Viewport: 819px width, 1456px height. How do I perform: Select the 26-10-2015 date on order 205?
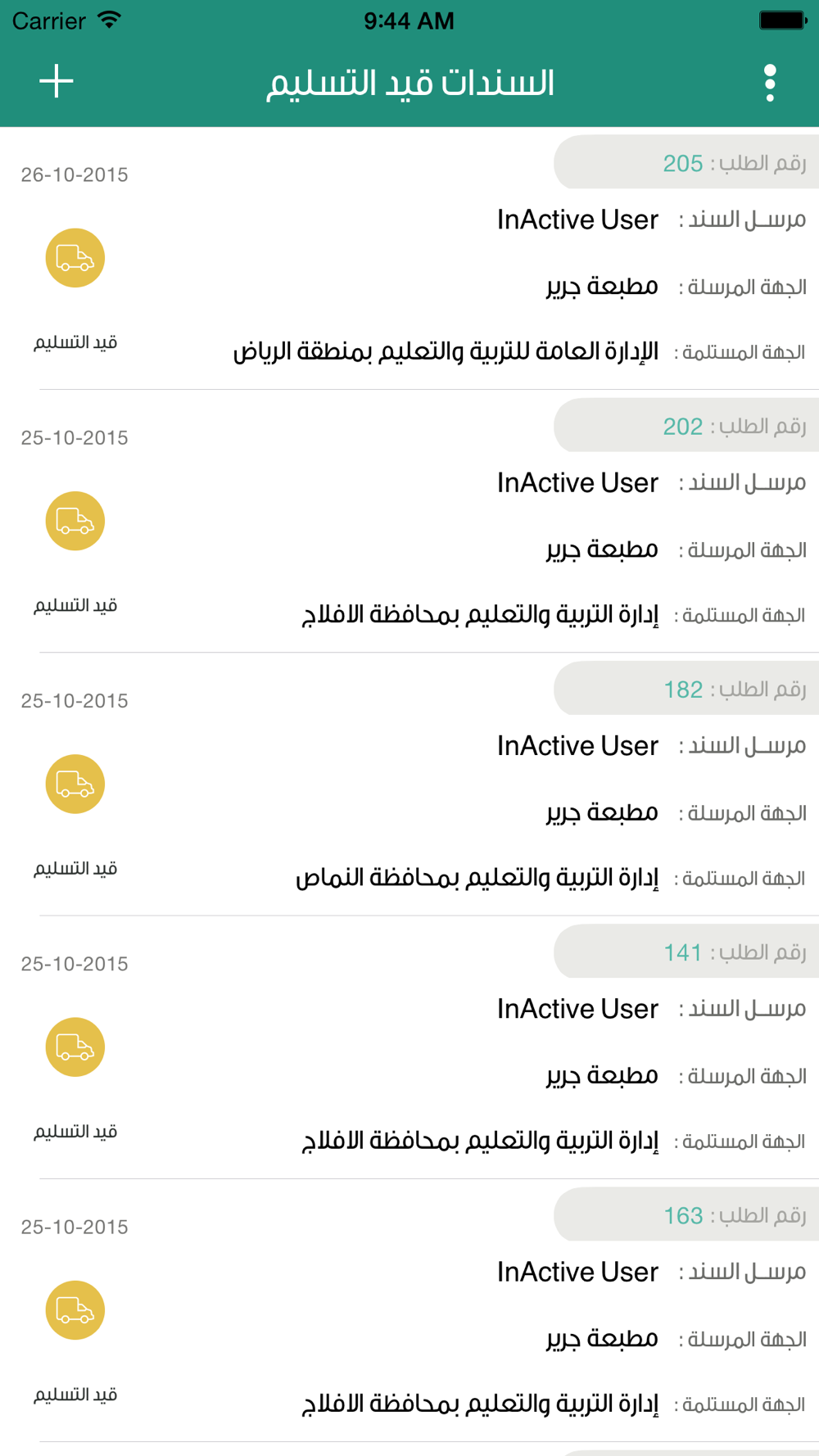point(75,174)
